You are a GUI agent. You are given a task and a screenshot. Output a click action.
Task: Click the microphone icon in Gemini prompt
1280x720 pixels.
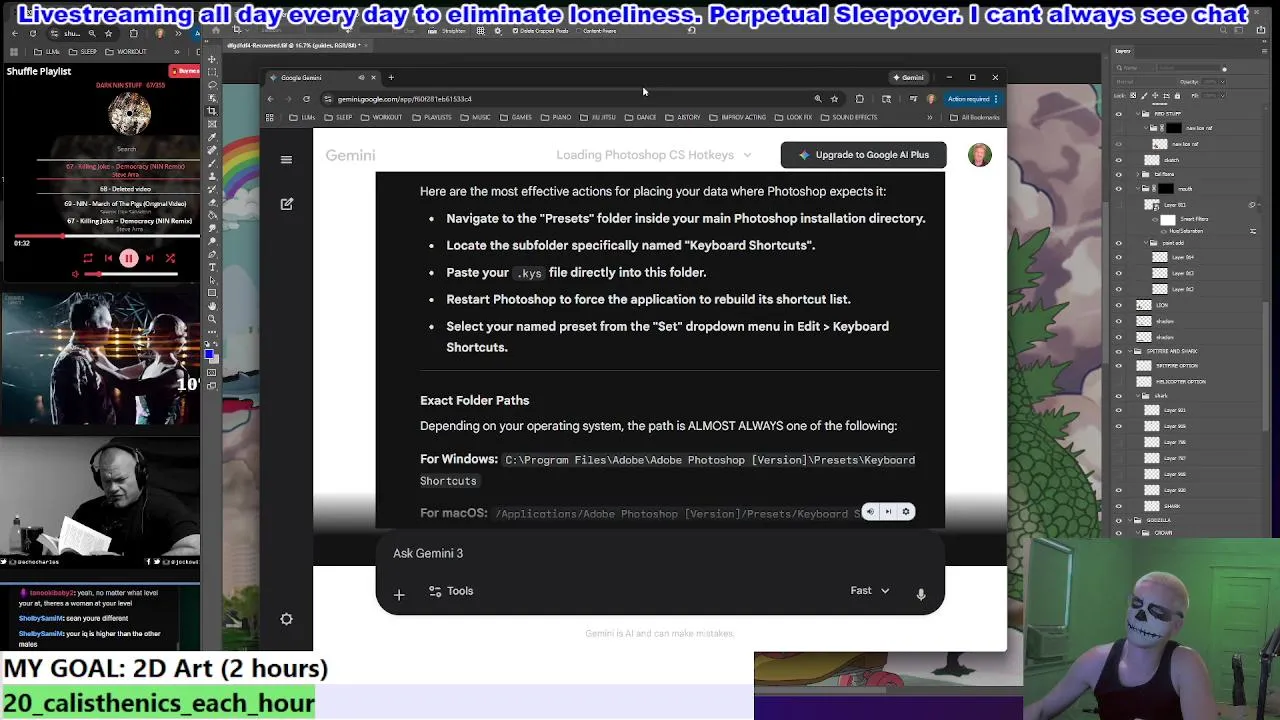[921, 593]
